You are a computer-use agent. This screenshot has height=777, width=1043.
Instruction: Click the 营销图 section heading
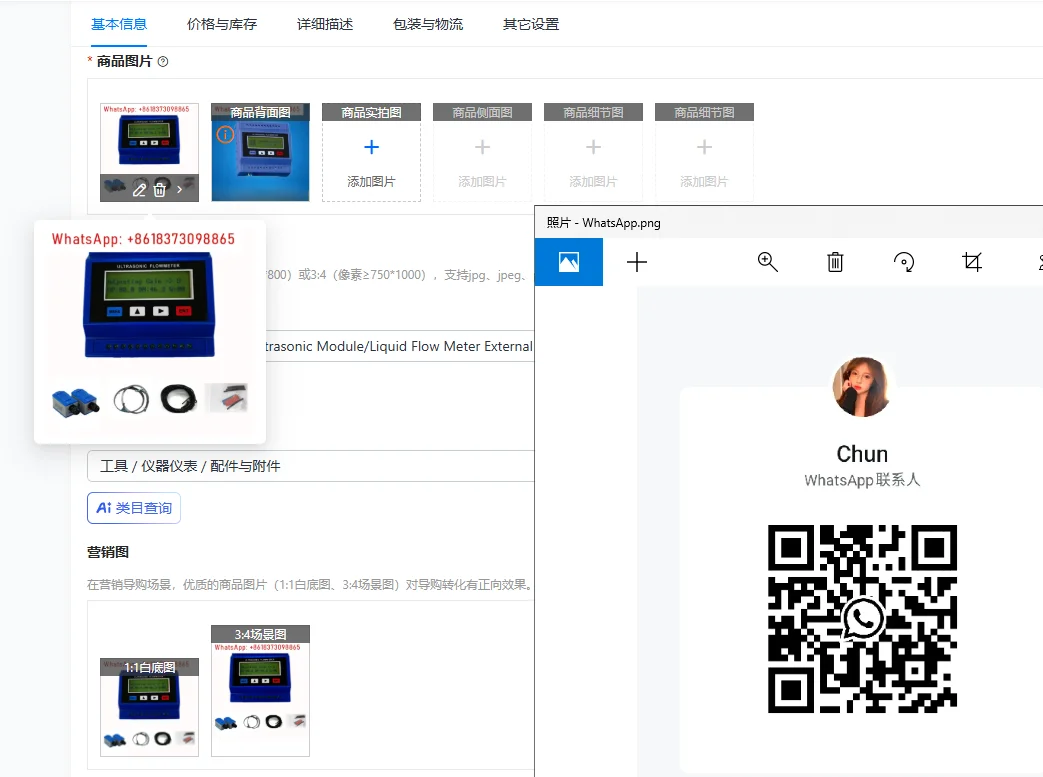108,552
